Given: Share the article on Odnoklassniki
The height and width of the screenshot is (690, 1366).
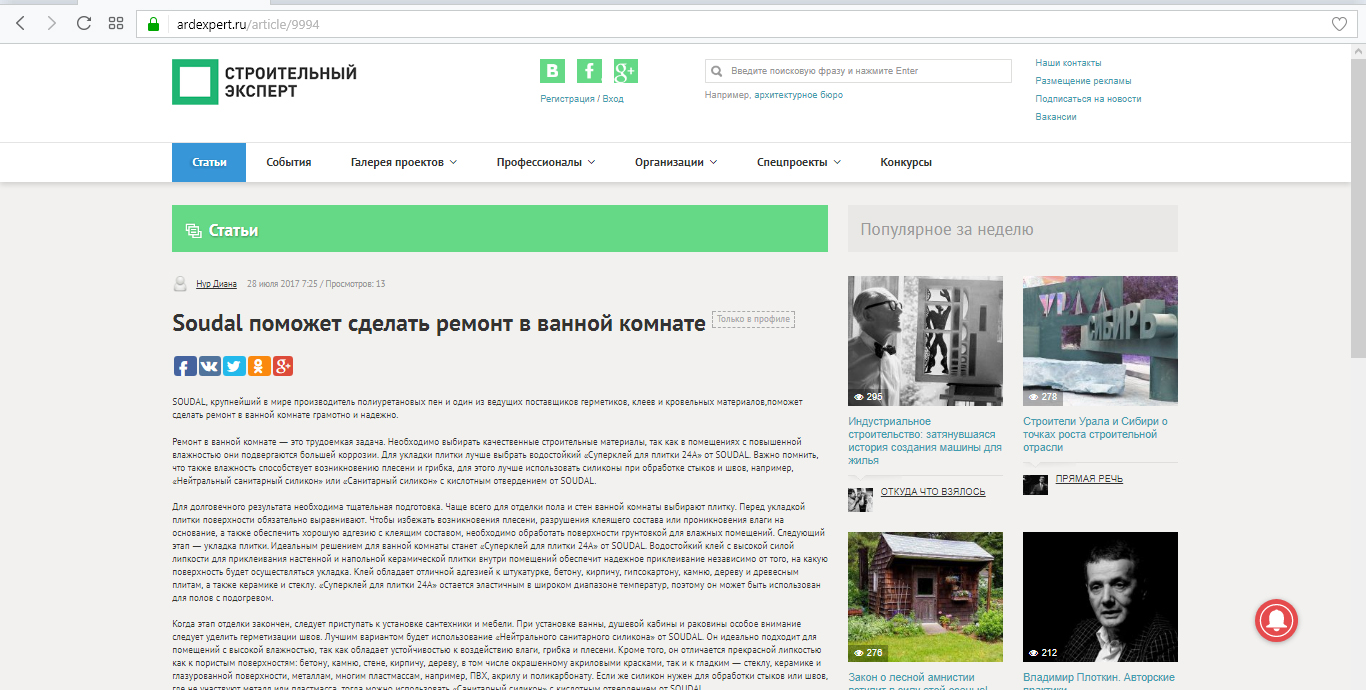Looking at the screenshot, I should tap(258, 366).
